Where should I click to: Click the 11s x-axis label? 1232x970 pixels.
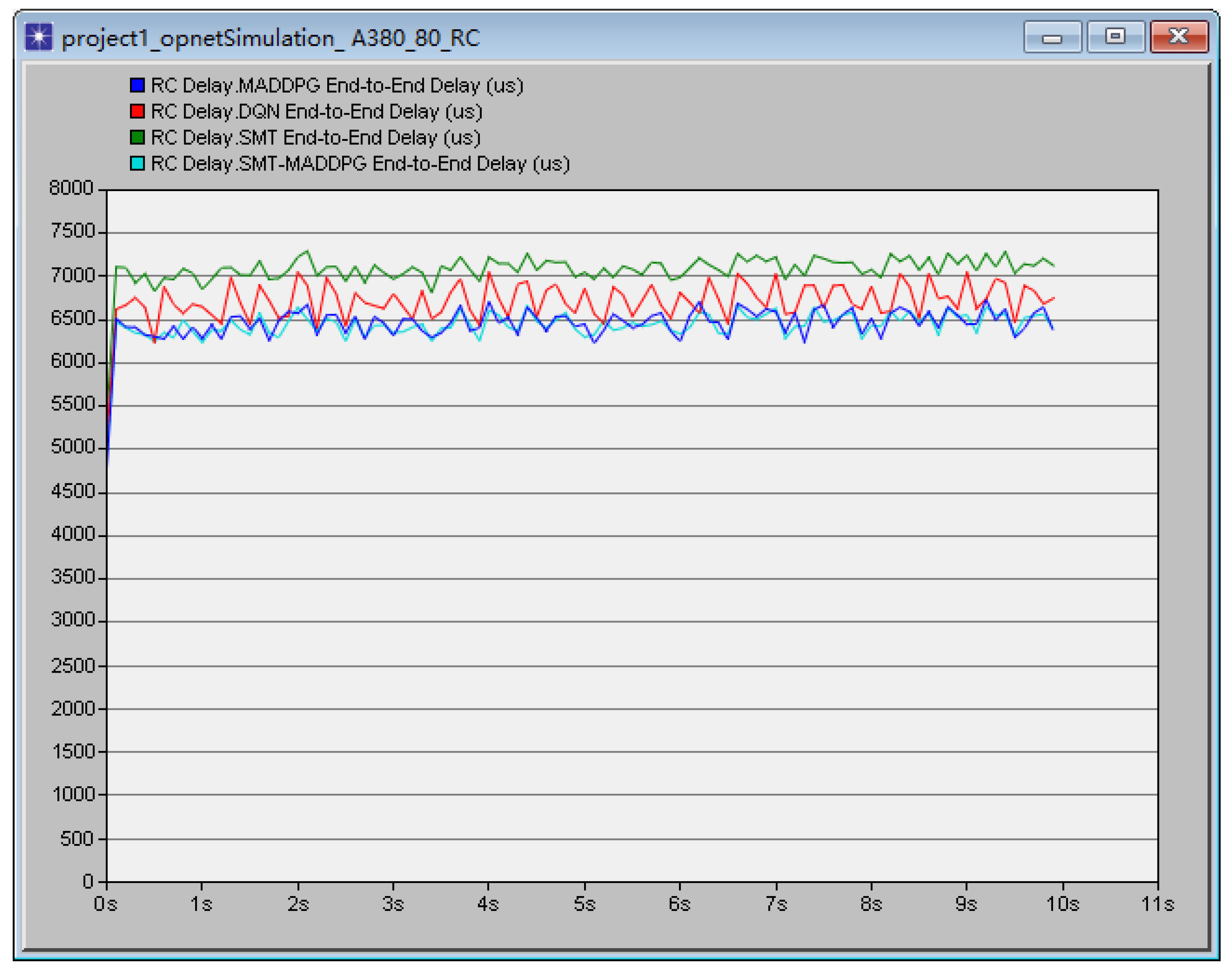(1158, 904)
